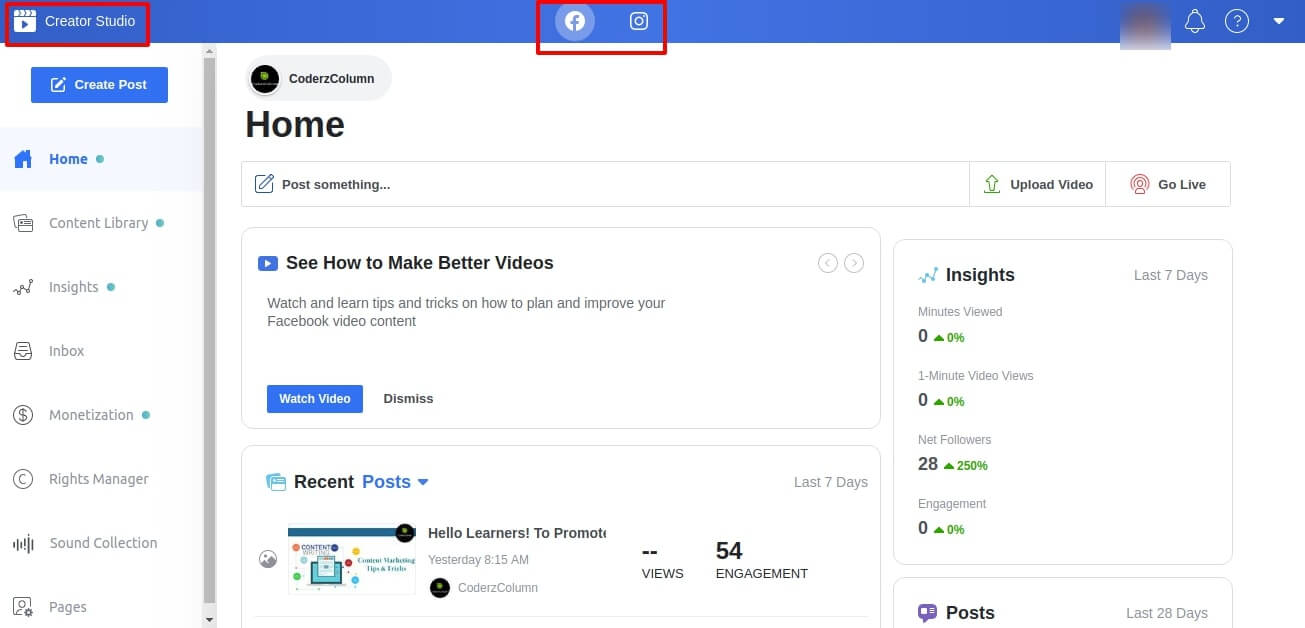This screenshot has height=628, width=1305.
Task: Click the Rights Manager copyright icon
Action: (x=23, y=479)
